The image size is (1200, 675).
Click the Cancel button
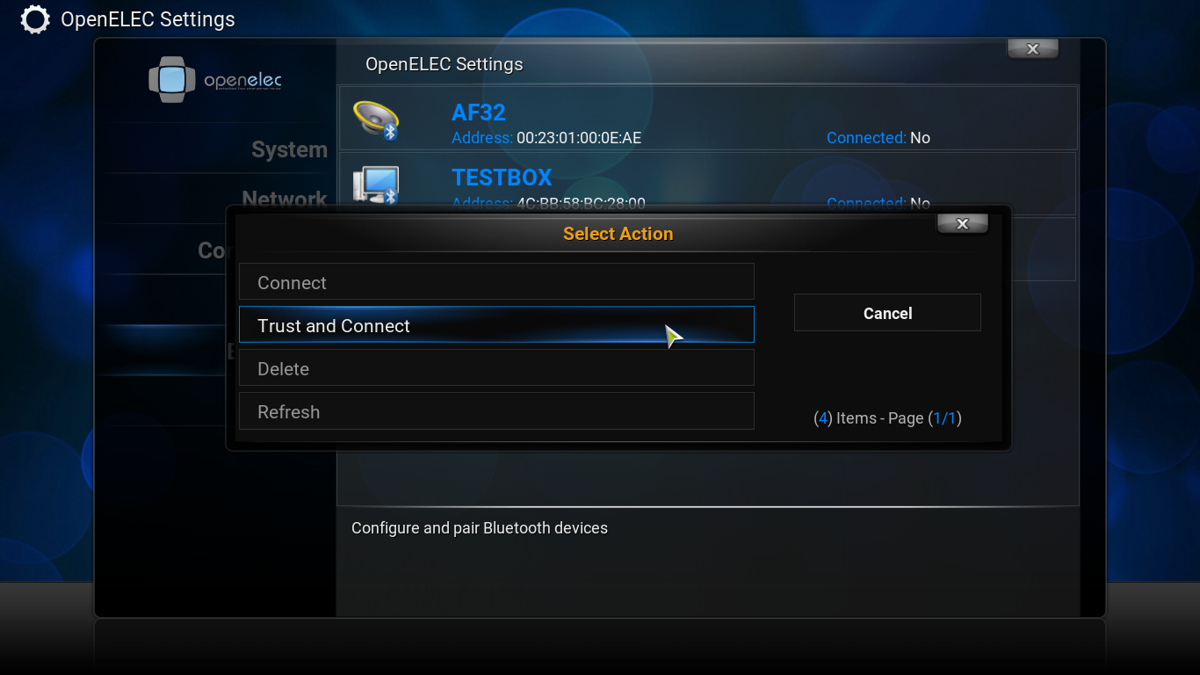[887, 312]
